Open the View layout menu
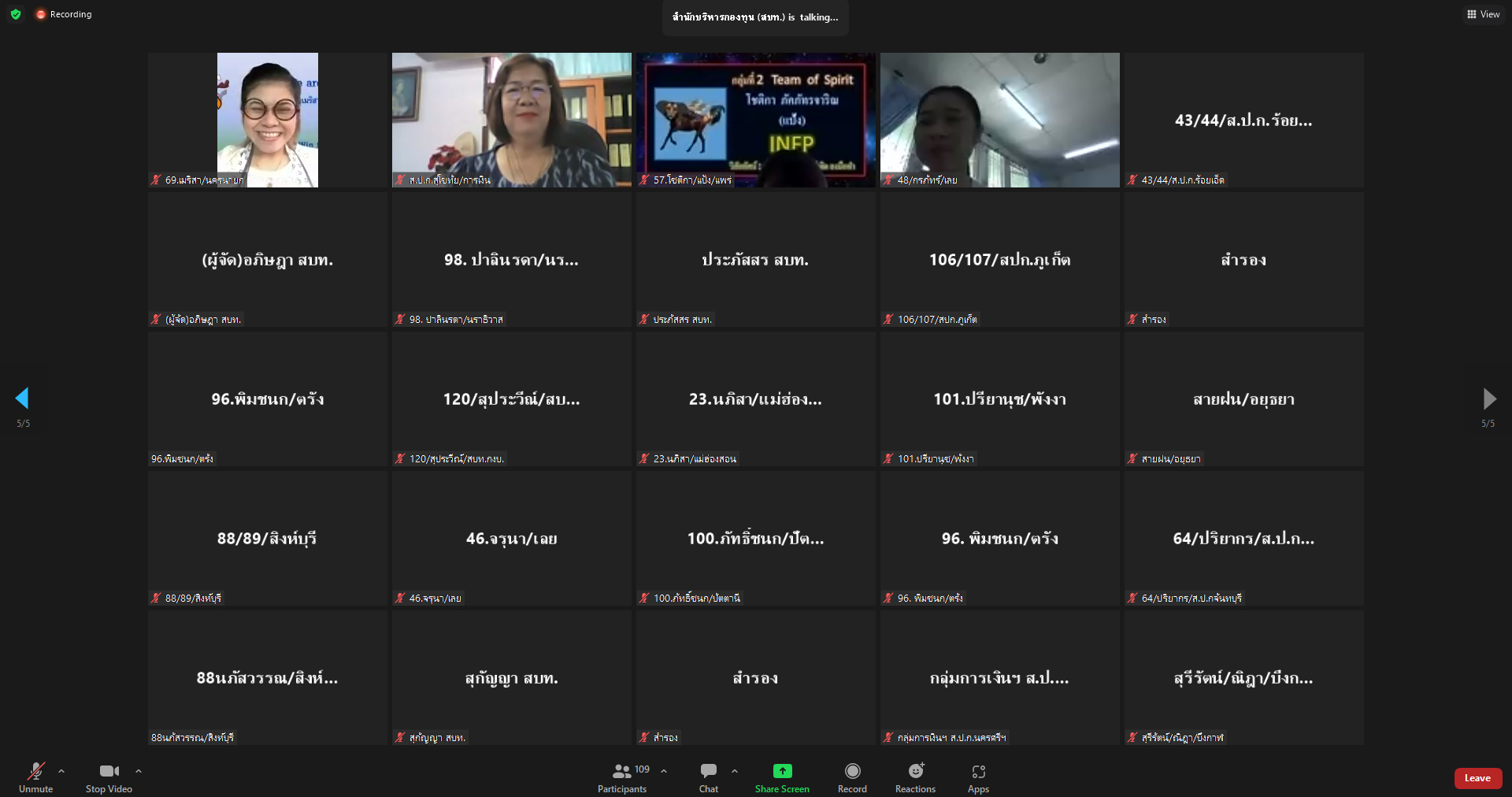The height and width of the screenshot is (797, 1512). click(x=1483, y=14)
